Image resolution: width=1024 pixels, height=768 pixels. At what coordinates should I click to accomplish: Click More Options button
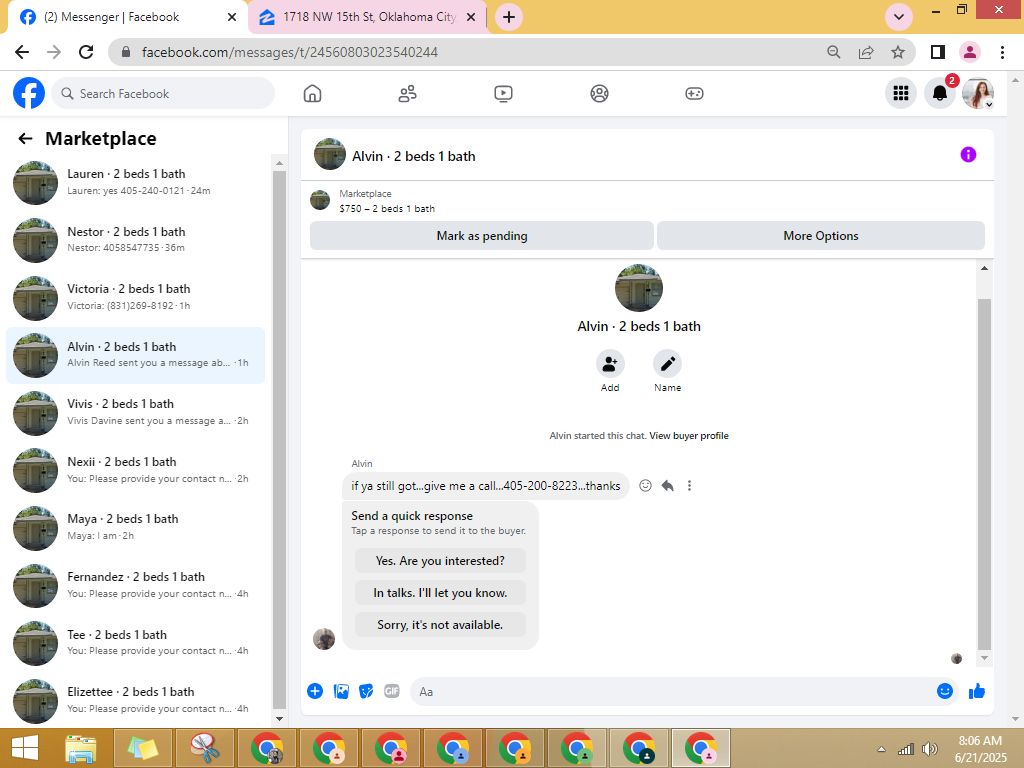click(821, 236)
